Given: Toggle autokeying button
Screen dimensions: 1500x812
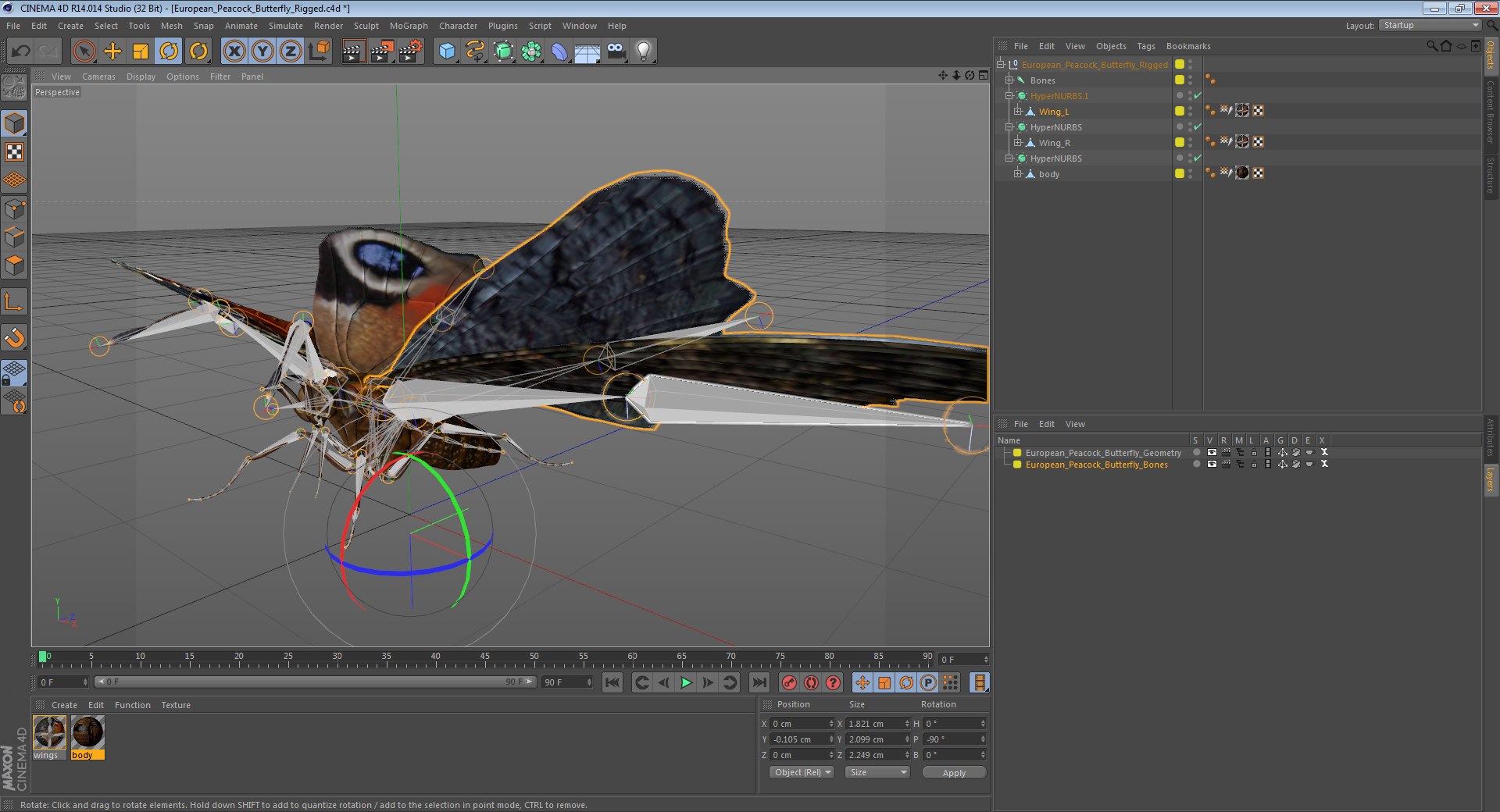Looking at the screenshot, I should 812,683.
